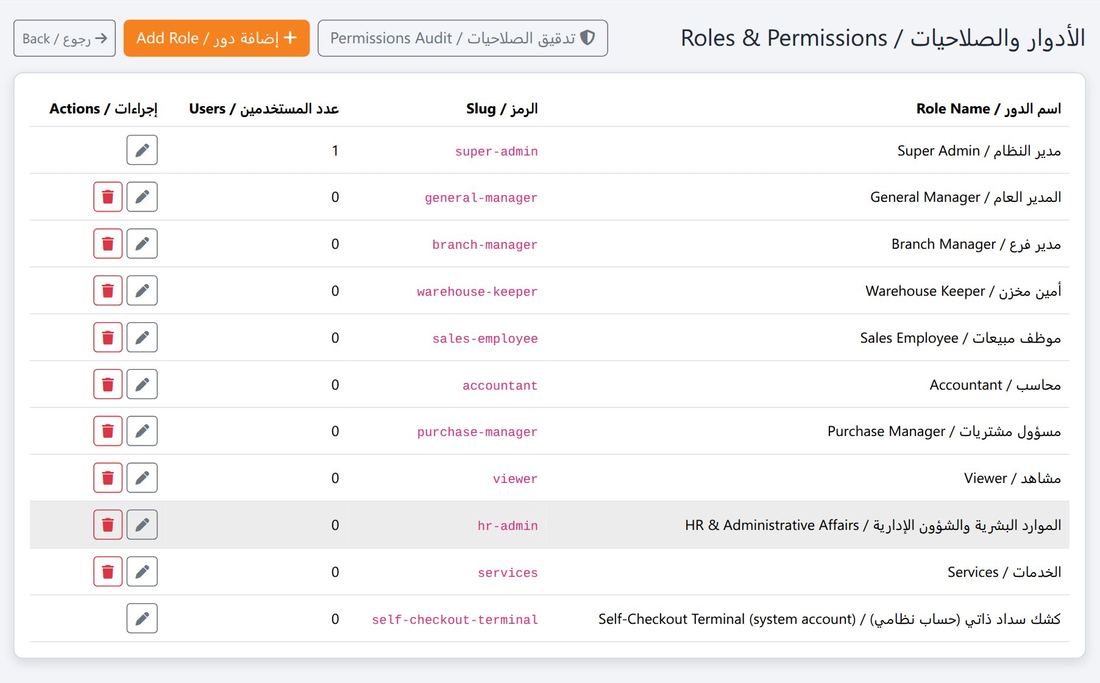Click the Slug column header
The width and height of the screenshot is (1100, 683).
502,109
